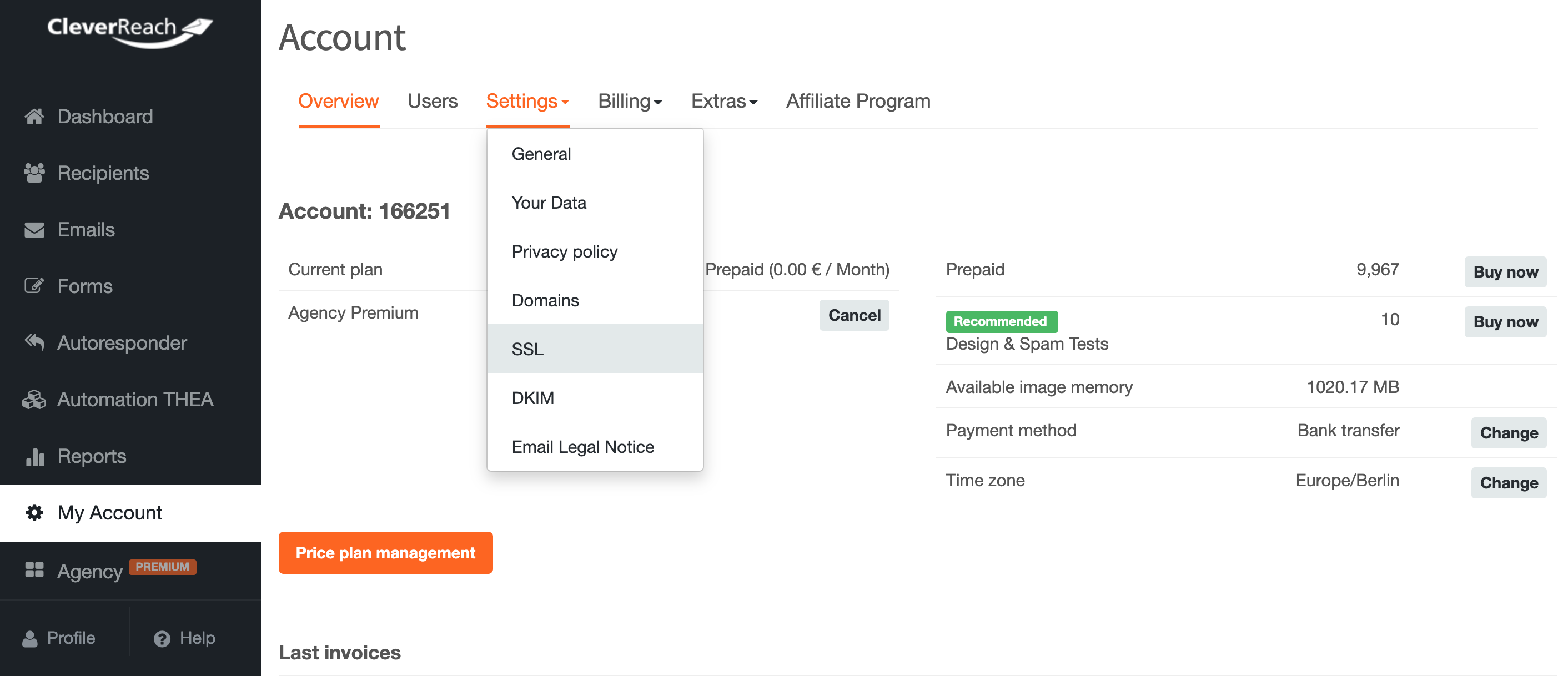Screen dimensions: 1568x676
Task: Expand the Extras dropdown
Action: pyautogui.click(x=725, y=101)
